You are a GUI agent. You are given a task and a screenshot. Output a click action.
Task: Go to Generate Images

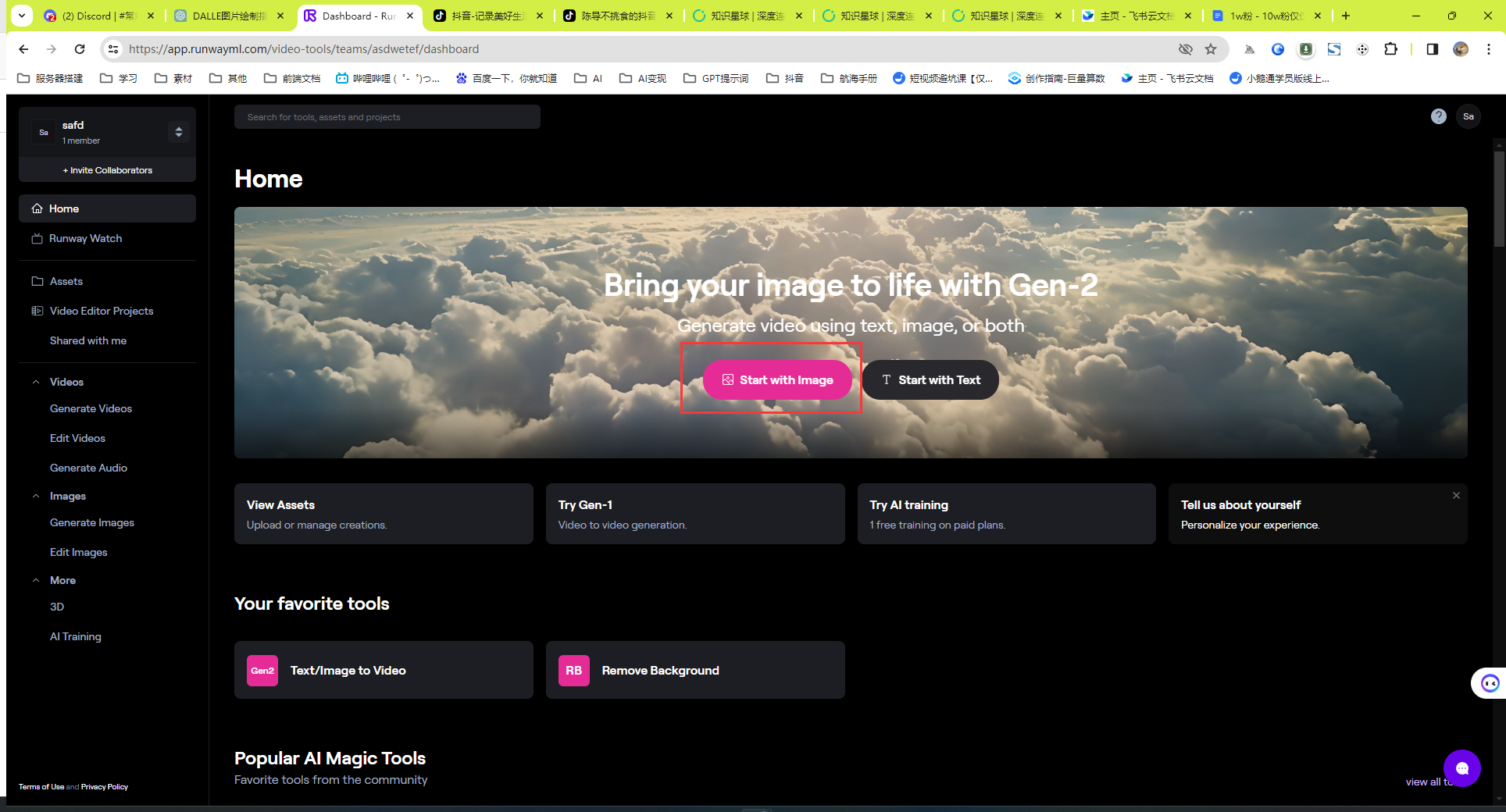tap(92, 522)
